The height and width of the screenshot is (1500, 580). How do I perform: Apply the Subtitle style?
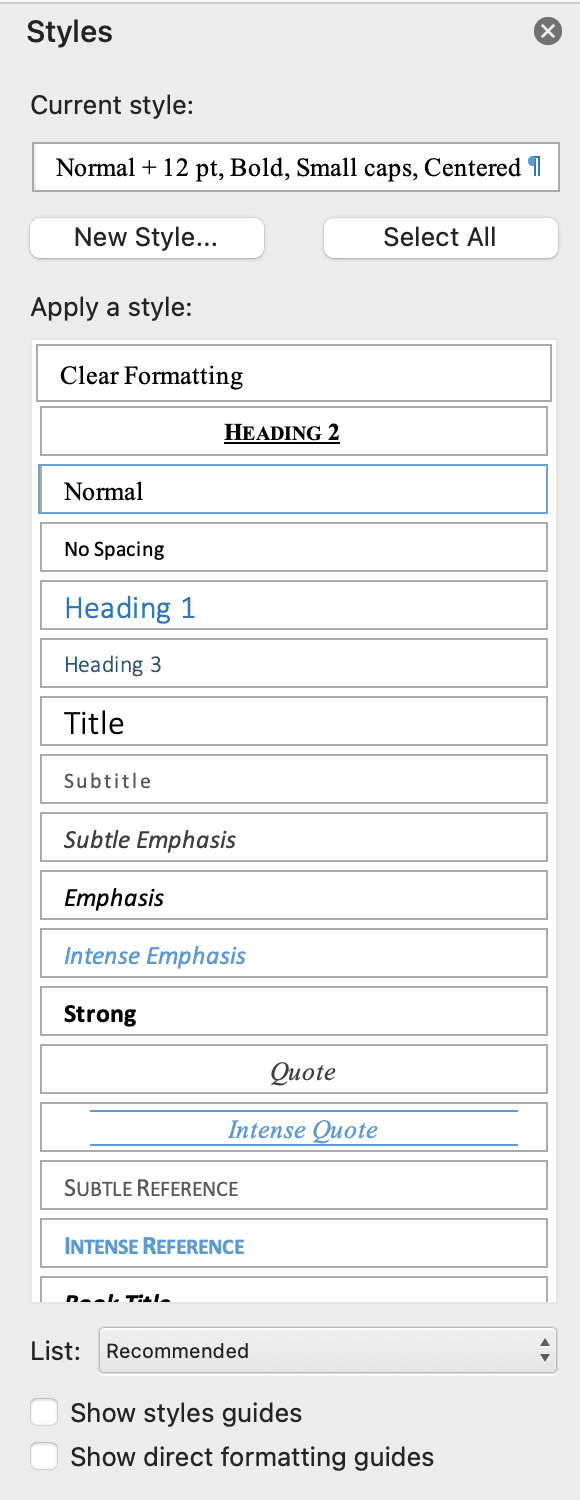tap(293, 779)
